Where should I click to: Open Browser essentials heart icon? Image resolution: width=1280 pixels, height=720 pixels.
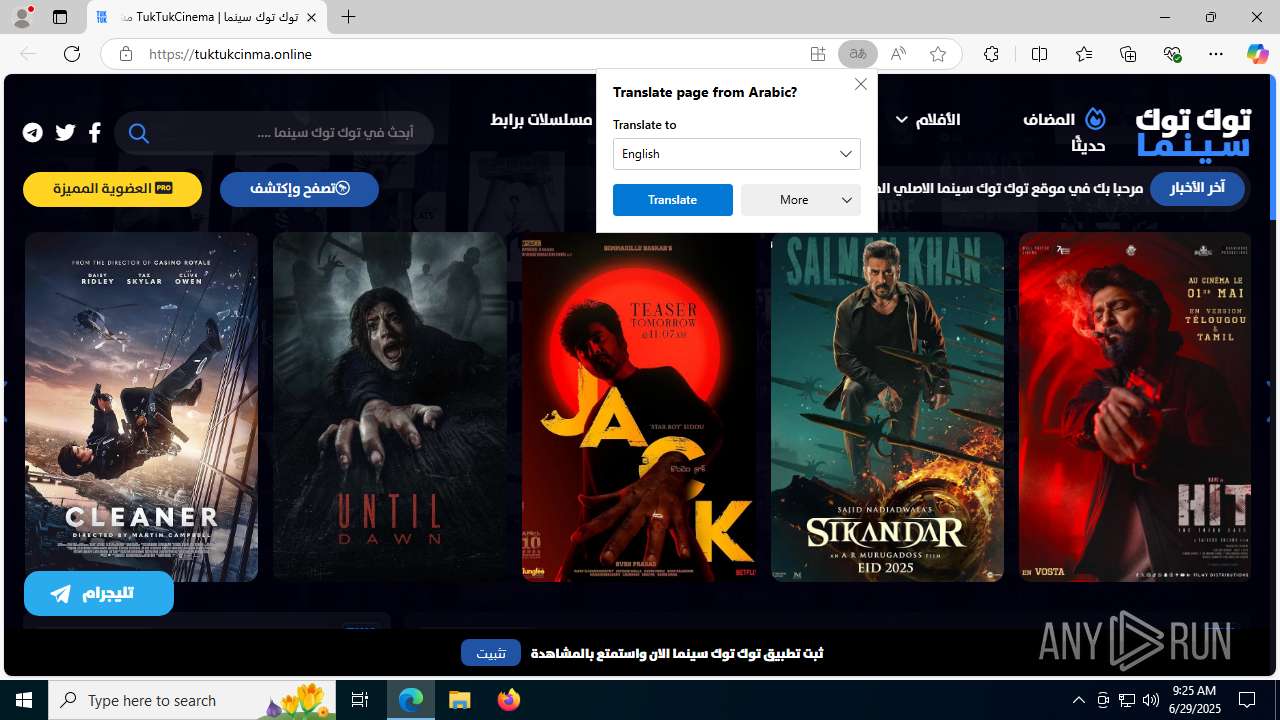[1172, 54]
